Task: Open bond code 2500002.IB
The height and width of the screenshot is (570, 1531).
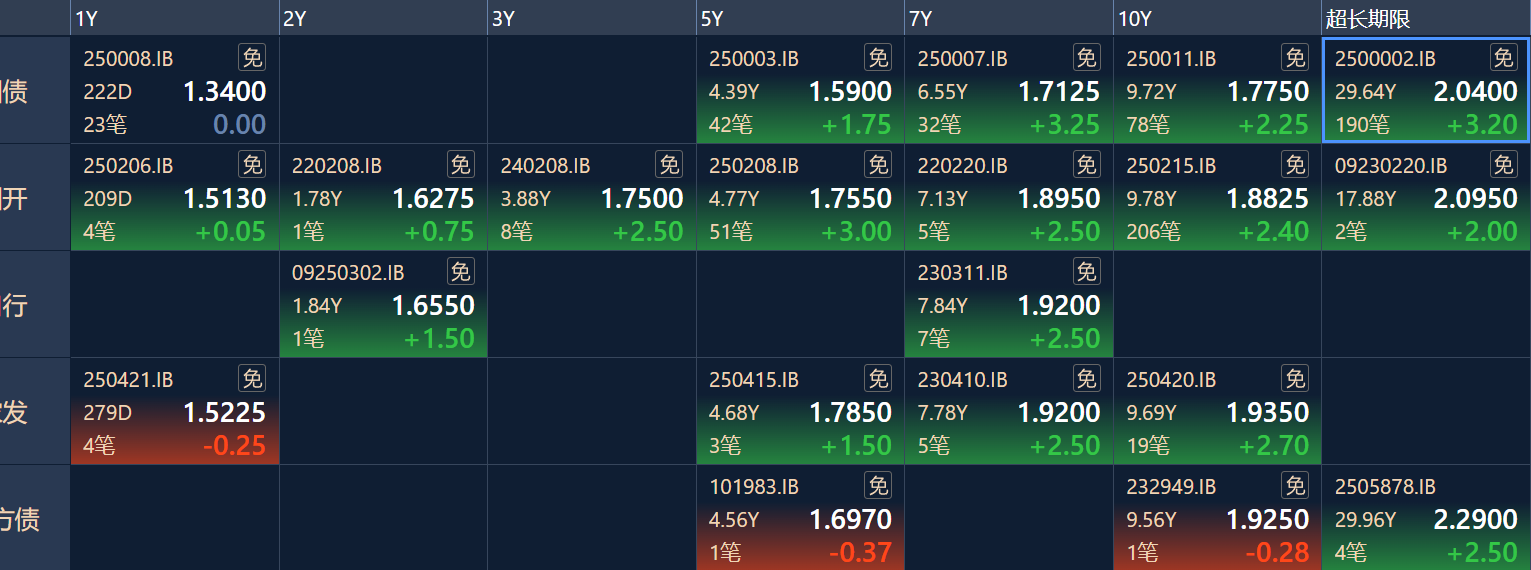Action: coord(1385,59)
